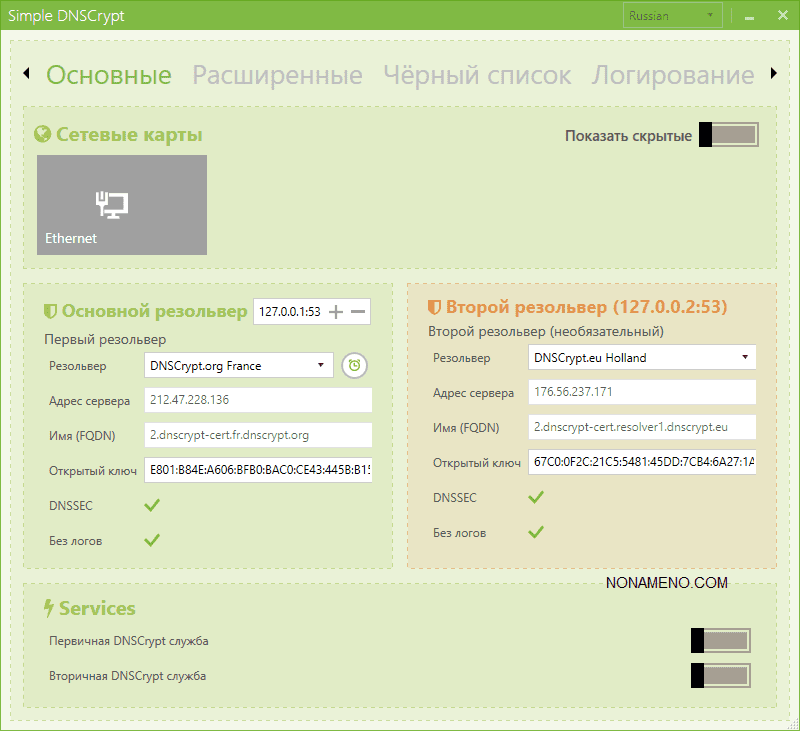Screen dimensions: 800x731
Task: Click DNSSEC checkmark in primary resolver
Action: [x=152, y=506]
